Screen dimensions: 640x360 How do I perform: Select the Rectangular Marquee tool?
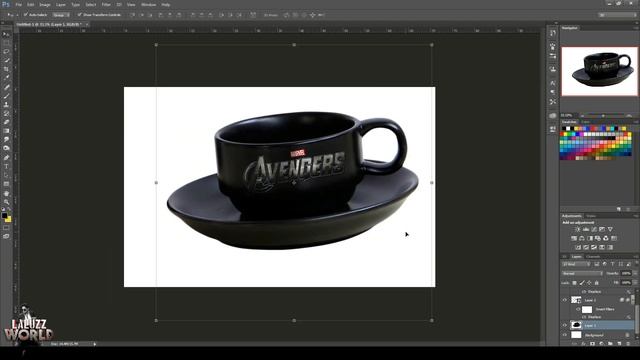click(6, 43)
